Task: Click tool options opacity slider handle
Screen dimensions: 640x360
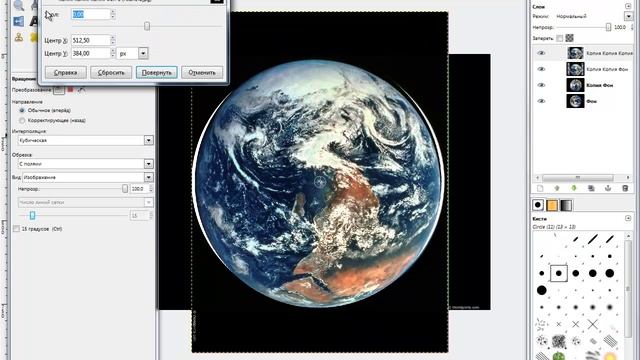Action: (125, 189)
